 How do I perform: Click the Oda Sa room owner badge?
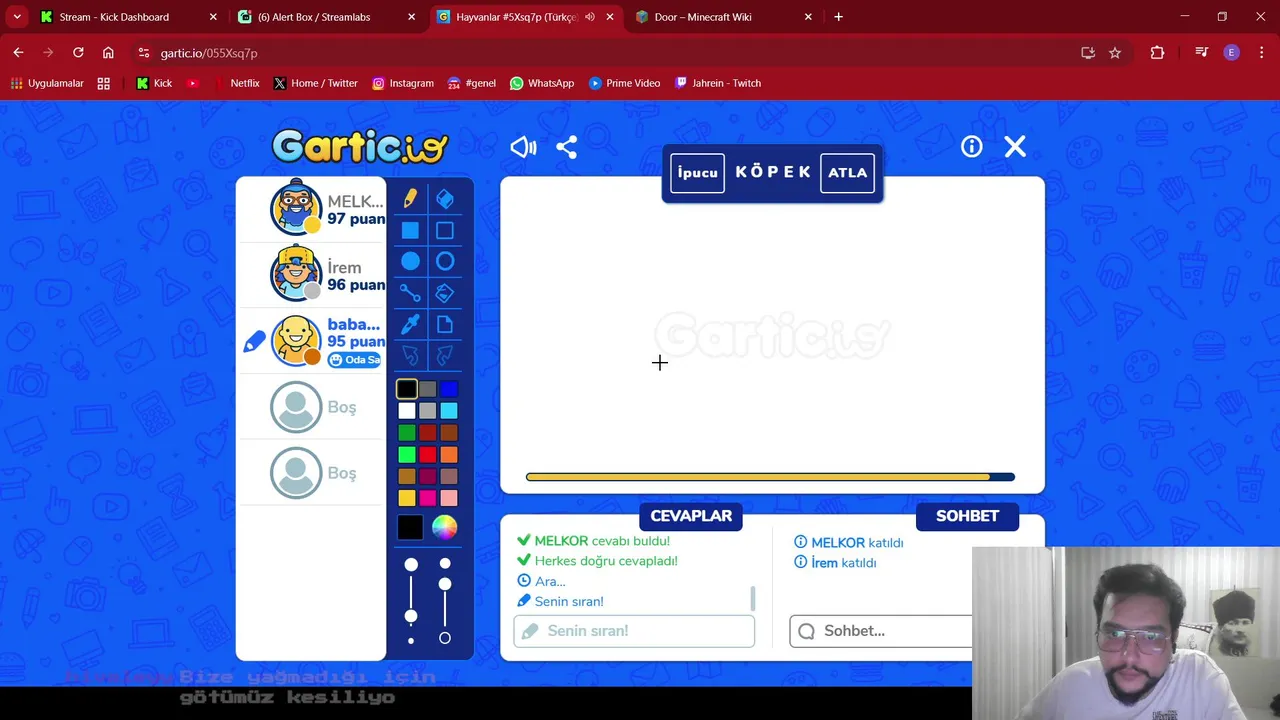click(355, 360)
